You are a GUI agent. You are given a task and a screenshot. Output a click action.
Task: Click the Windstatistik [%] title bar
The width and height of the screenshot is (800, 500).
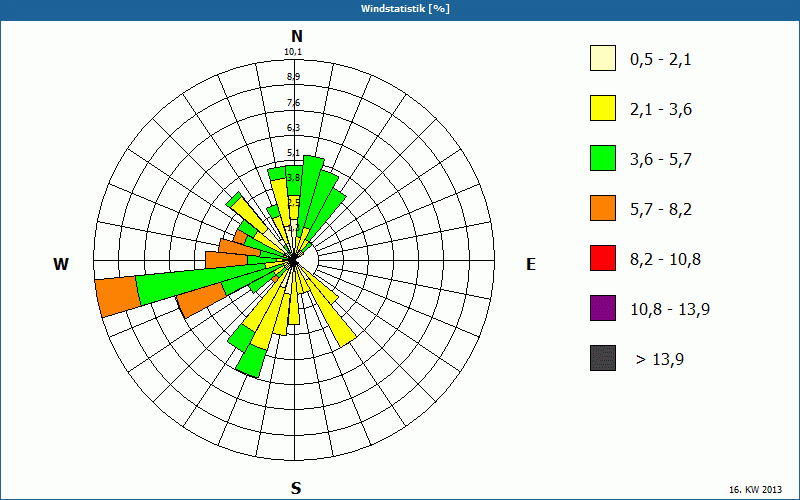coord(400,9)
